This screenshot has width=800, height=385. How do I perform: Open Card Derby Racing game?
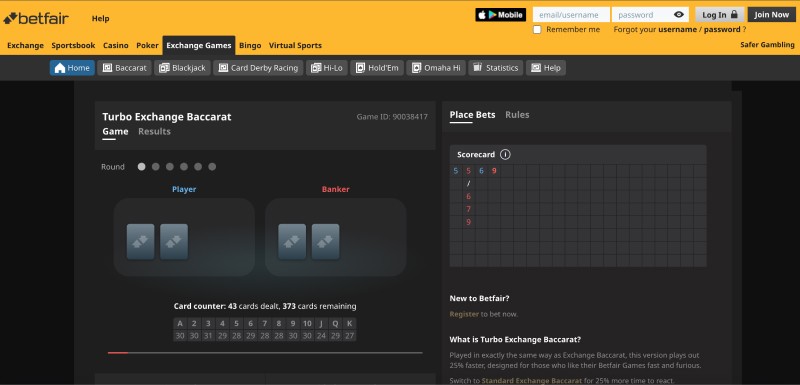(258, 68)
